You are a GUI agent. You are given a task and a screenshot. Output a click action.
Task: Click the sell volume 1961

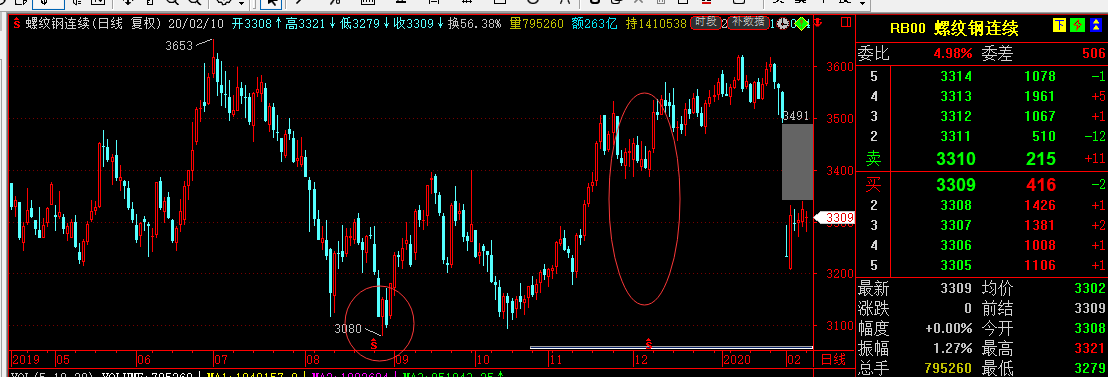1039,96
